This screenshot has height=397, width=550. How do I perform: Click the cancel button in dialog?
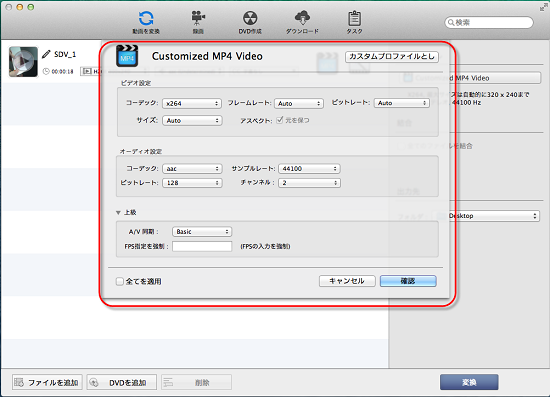coord(347,281)
